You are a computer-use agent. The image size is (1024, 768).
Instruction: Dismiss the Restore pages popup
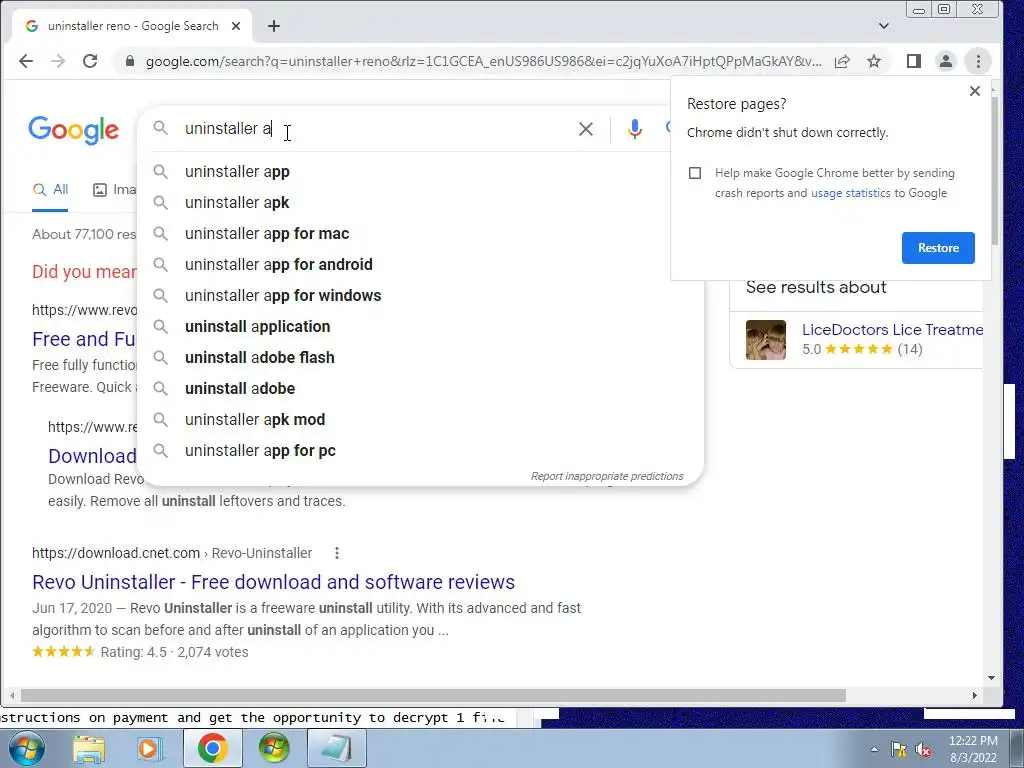[x=974, y=91]
